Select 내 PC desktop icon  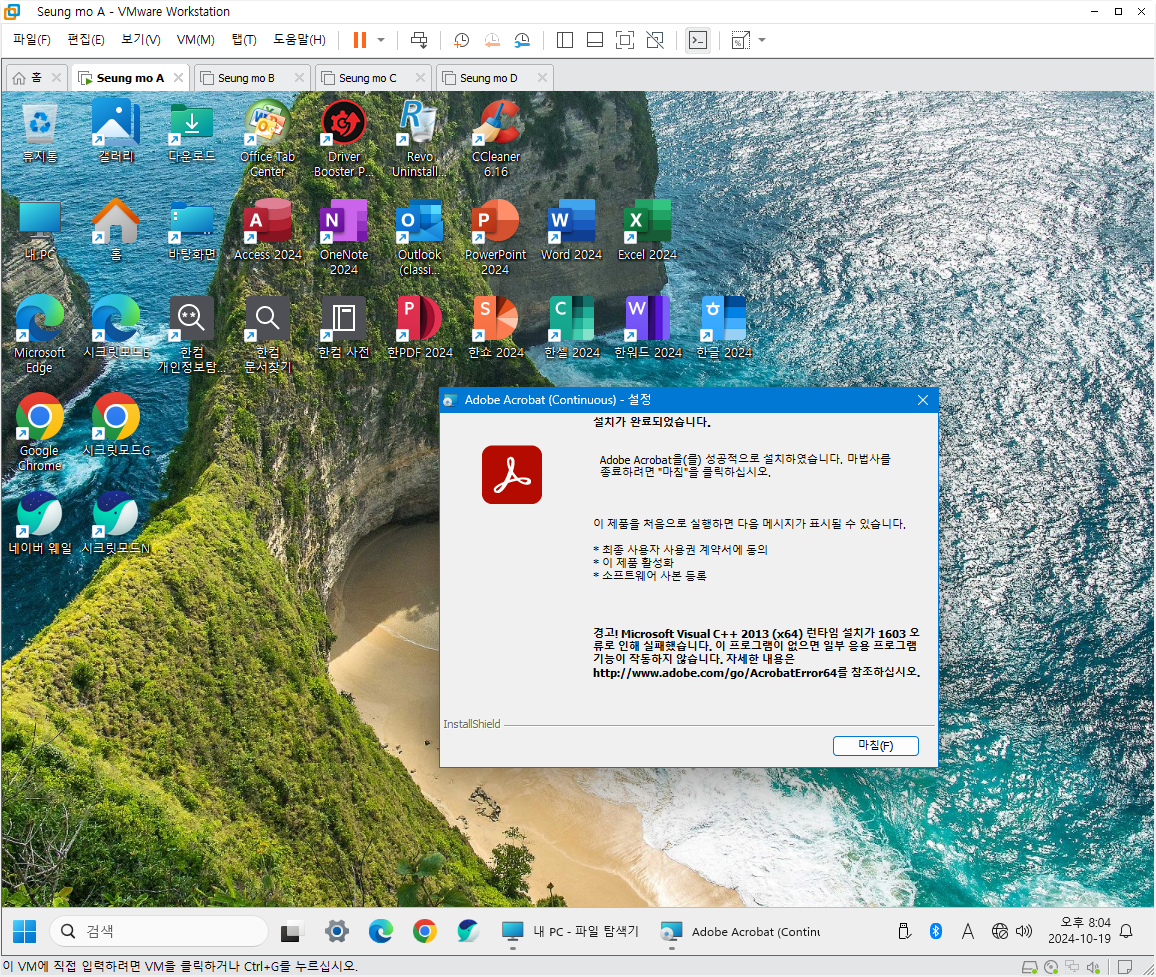pyautogui.click(x=40, y=230)
